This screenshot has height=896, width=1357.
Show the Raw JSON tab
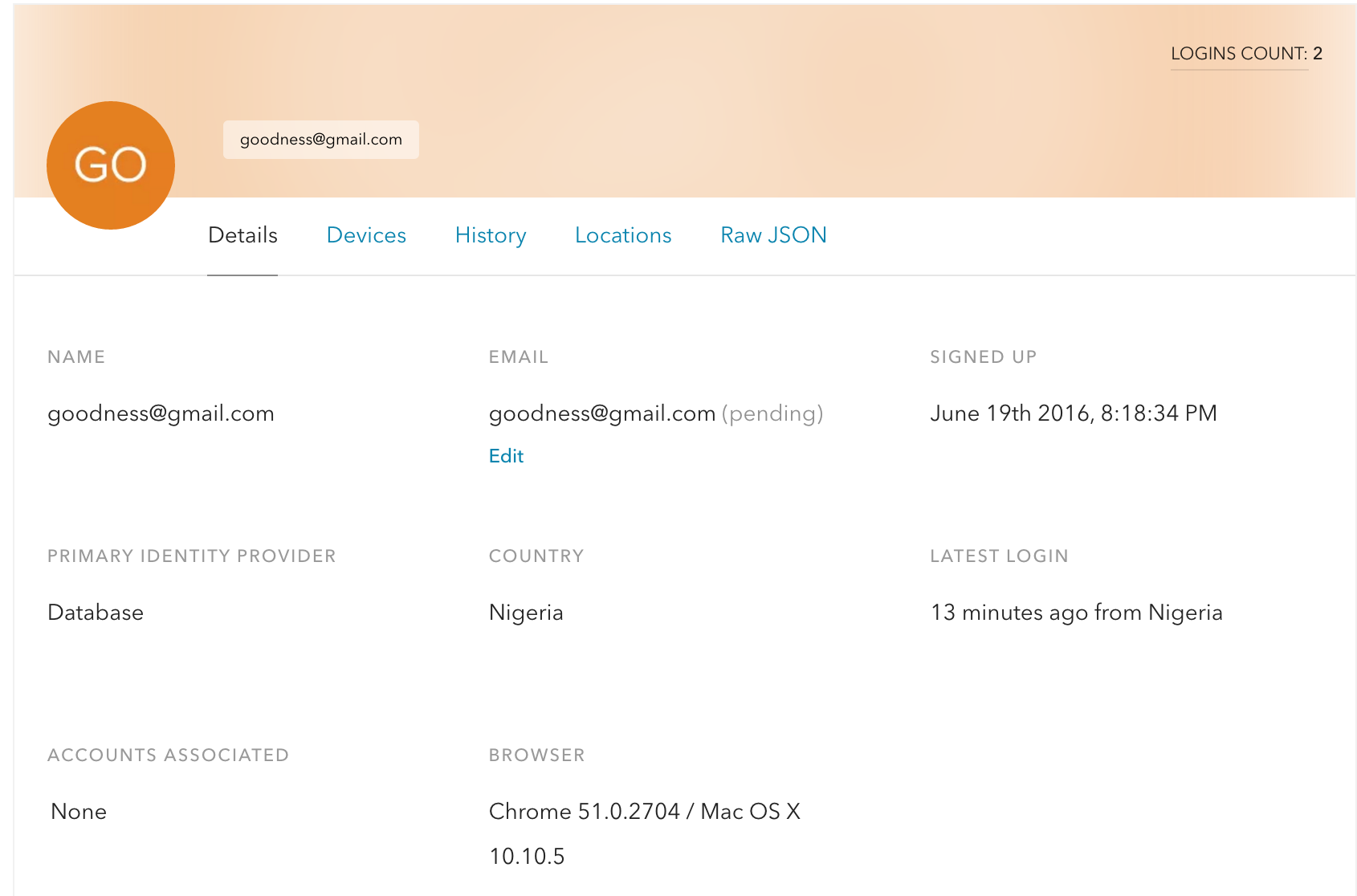coord(773,235)
